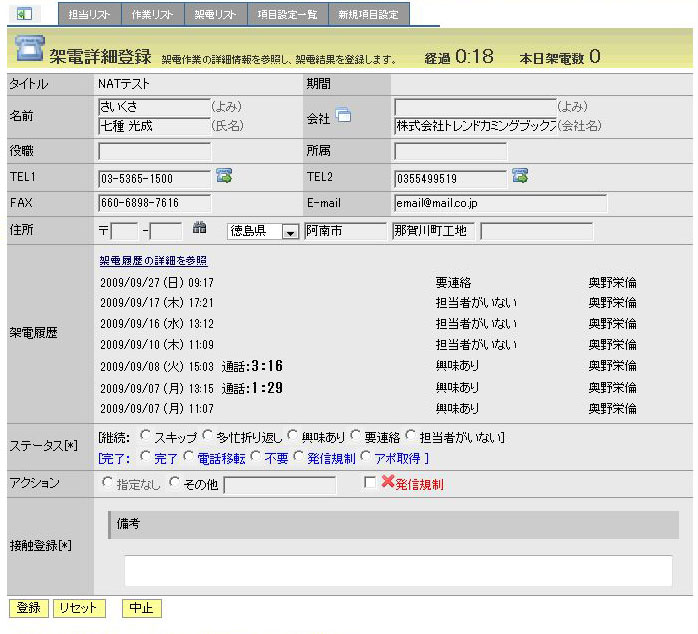Click the 2009/09/17 (木) 17:21 history entry
698x634 pixels.
(157, 303)
